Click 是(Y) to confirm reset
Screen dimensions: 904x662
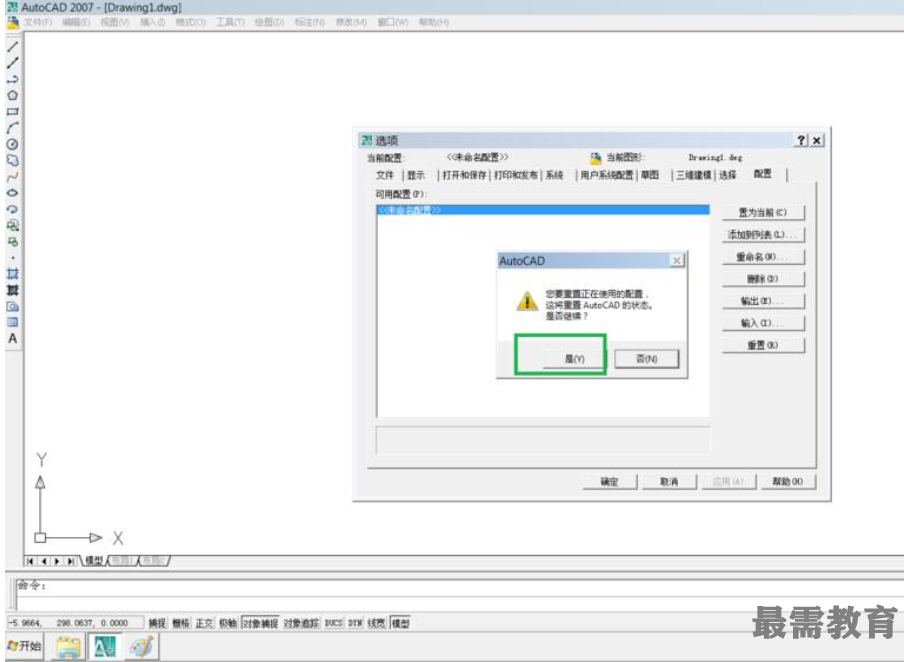pos(574,359)
